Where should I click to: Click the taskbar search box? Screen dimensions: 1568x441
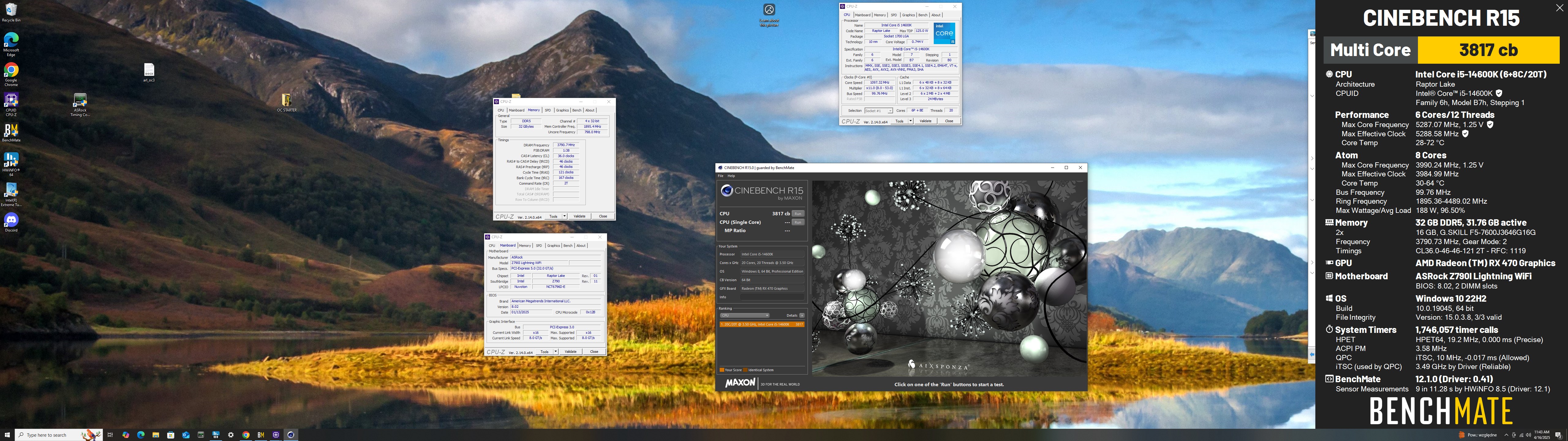(58, 435)
